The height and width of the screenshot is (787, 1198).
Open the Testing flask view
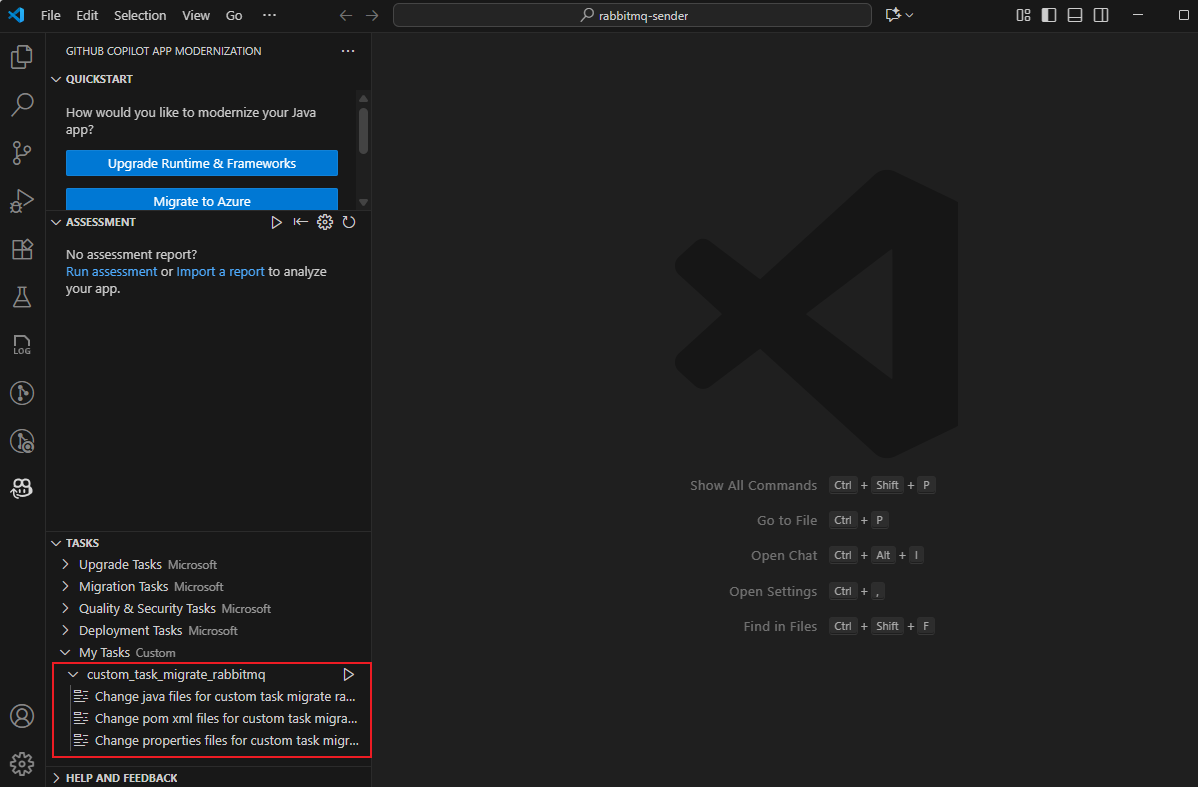[x=22, y=296]
